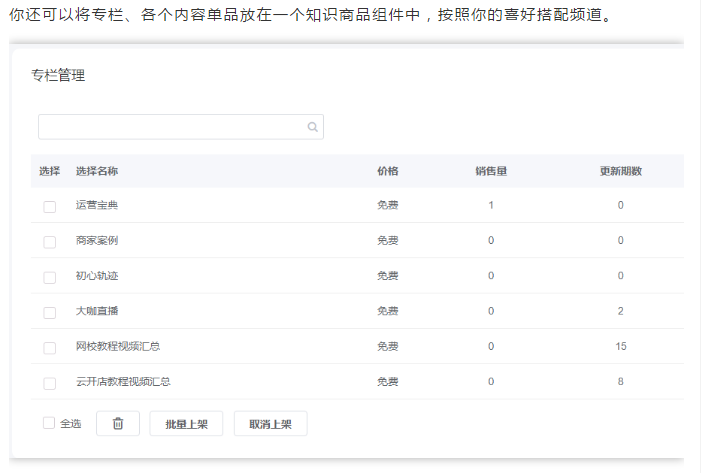Viewport: 701px width, 473px height.
Task: Mark the 网校教程视频汇总 checkbox
Action: click(49, 347)
